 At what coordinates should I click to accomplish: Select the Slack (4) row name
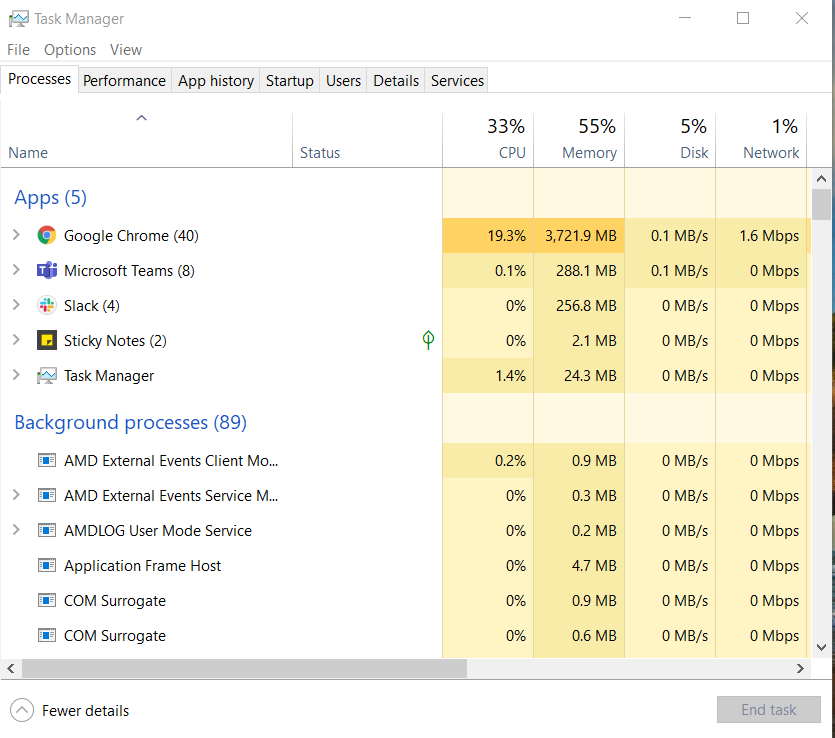pos(92,306)
